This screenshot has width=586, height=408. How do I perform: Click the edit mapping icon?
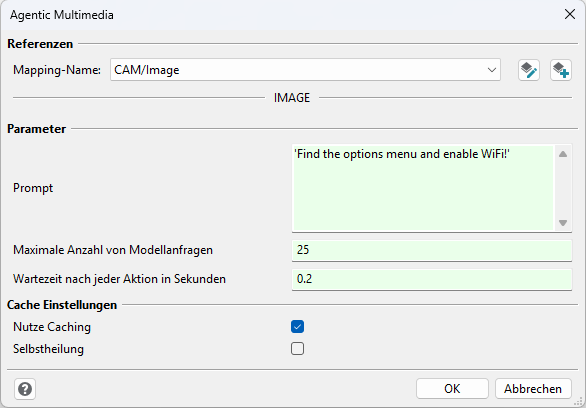pyautogui.click(x=529, y=70)
